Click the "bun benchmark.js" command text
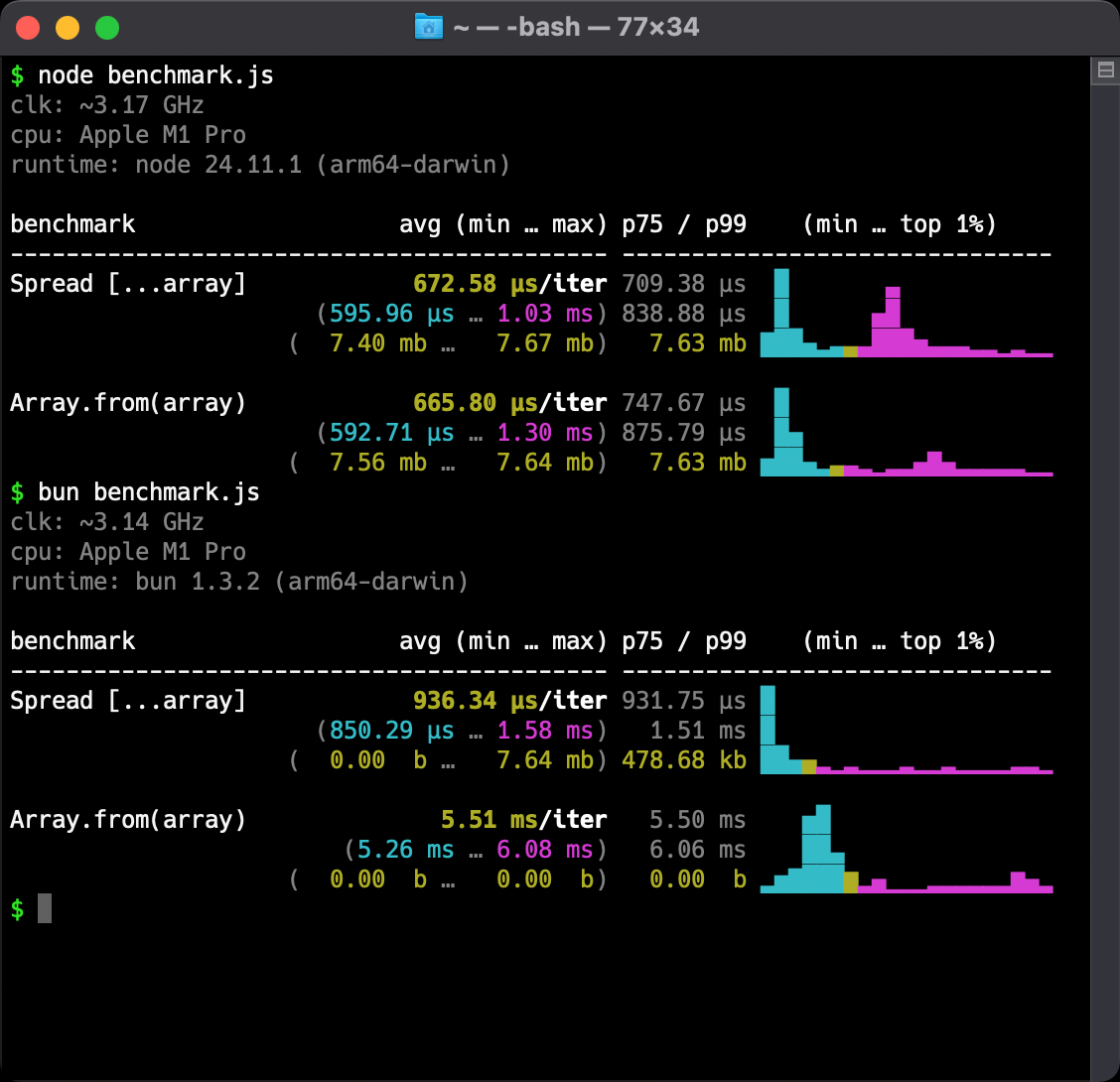 coord(148,492)
